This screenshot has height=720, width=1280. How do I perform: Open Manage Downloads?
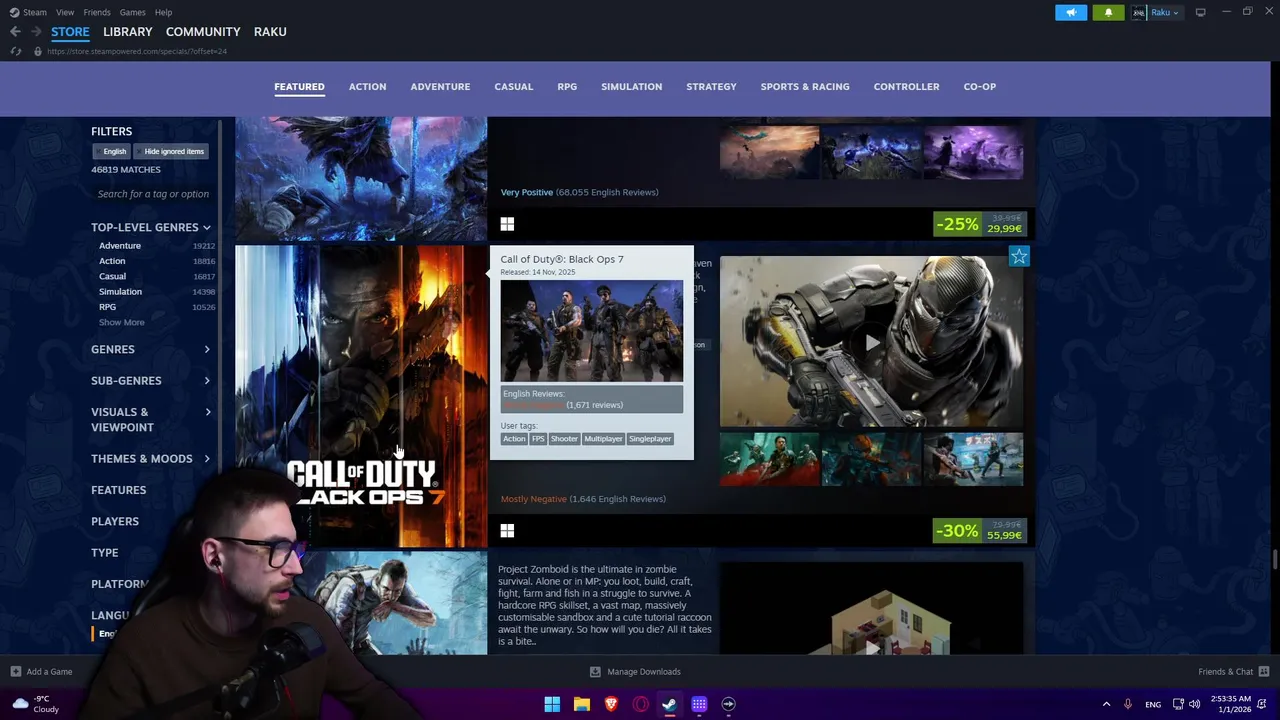[635, 672]
